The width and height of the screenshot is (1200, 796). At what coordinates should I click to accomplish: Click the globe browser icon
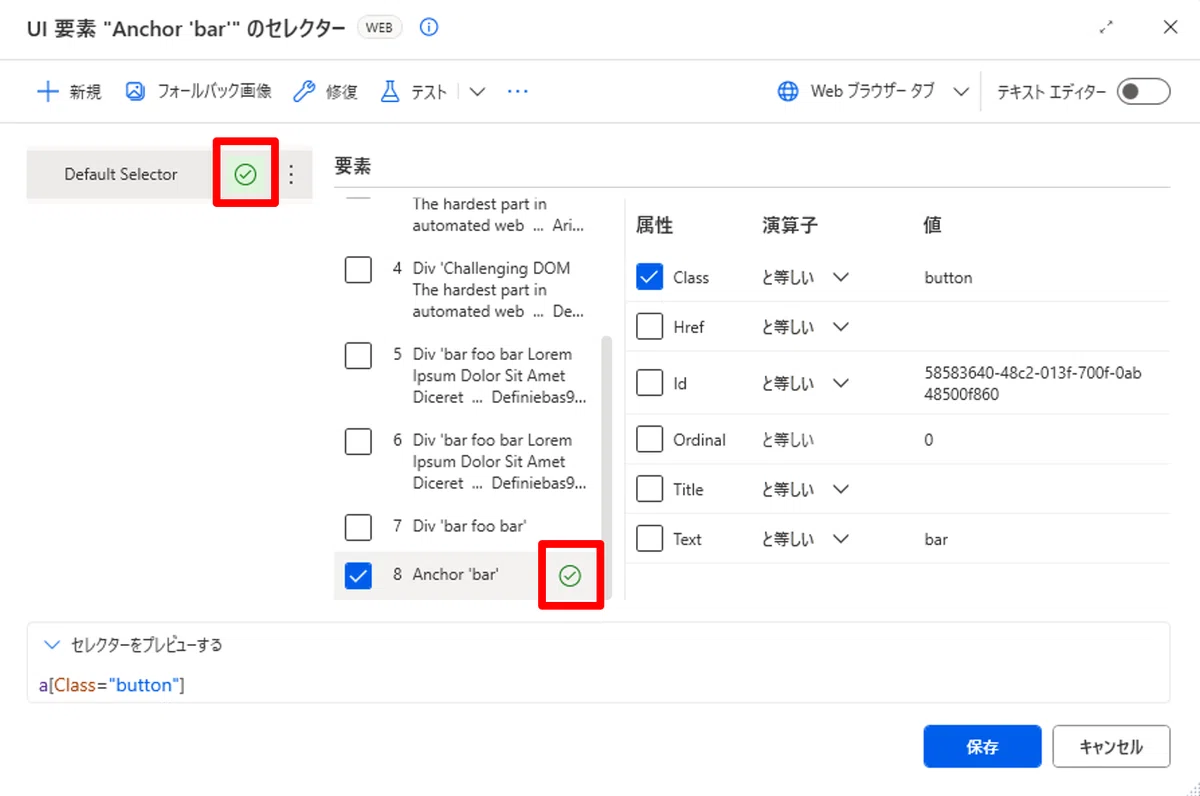[x=788, y=92]
